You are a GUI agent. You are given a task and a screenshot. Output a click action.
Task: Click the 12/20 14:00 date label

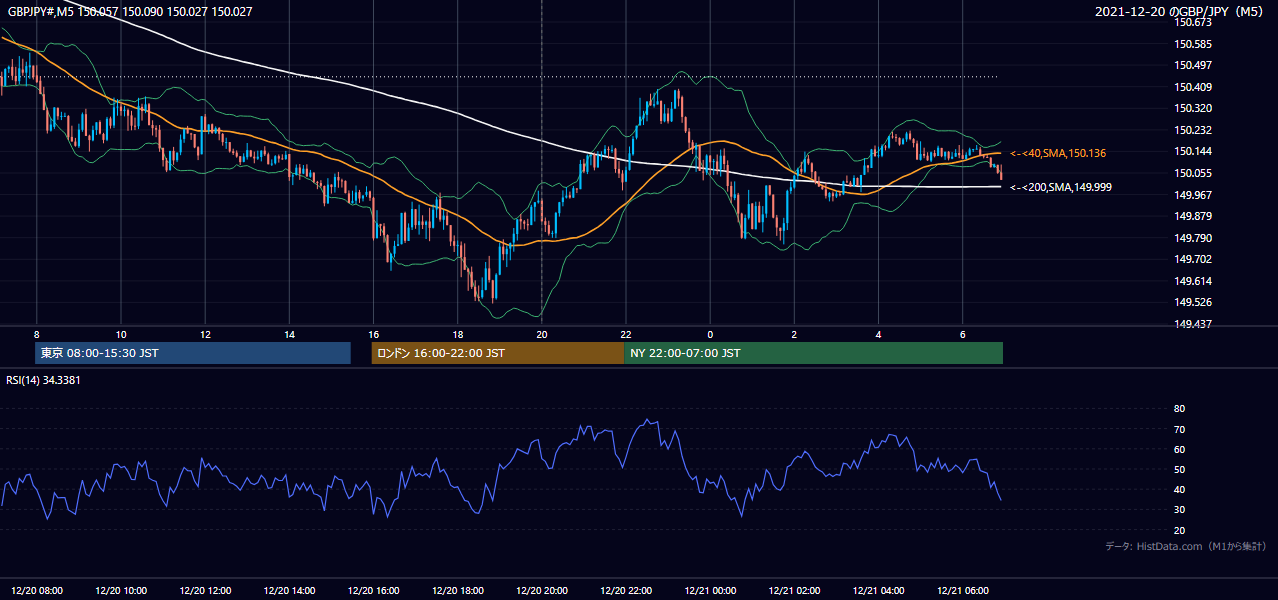pos(289,591)
